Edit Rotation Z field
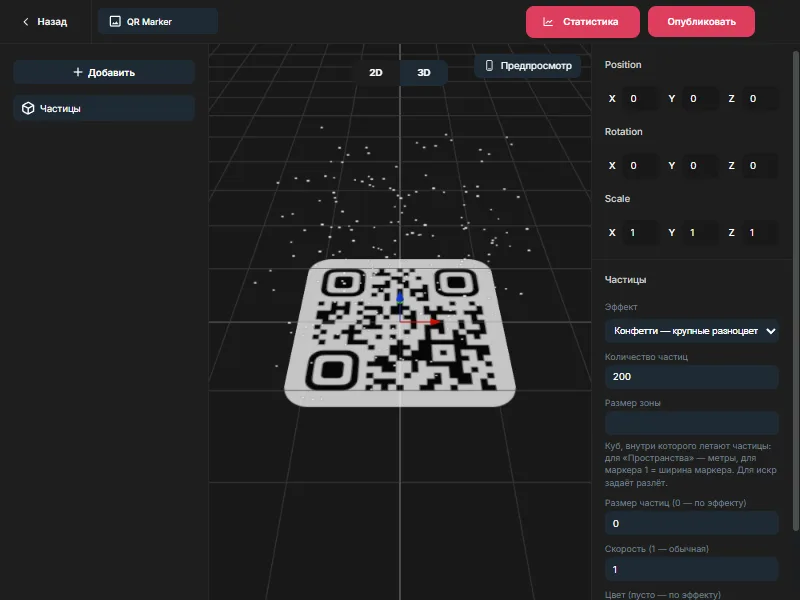The height and width of the screenshot is (600, 800). tap(761, 165)
